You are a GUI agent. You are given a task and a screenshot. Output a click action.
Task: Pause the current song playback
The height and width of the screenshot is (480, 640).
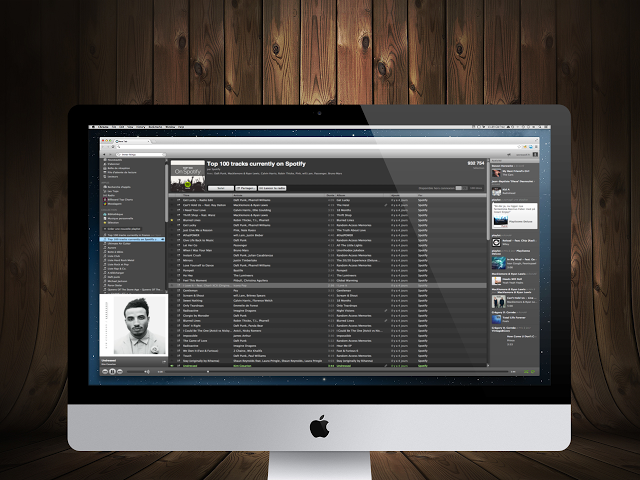click(x=112, y=371)
